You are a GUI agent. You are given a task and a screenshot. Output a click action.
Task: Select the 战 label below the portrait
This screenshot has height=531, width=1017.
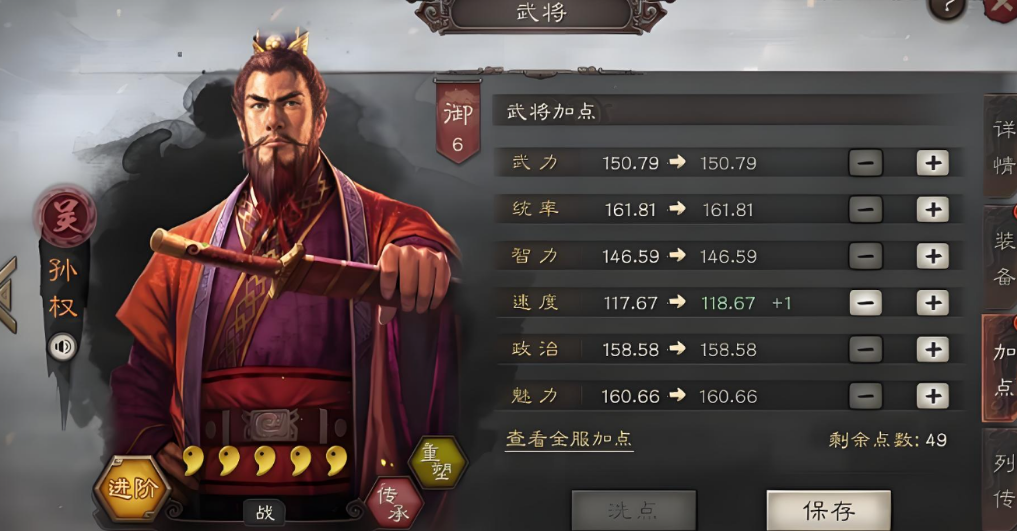pos(265,513)
